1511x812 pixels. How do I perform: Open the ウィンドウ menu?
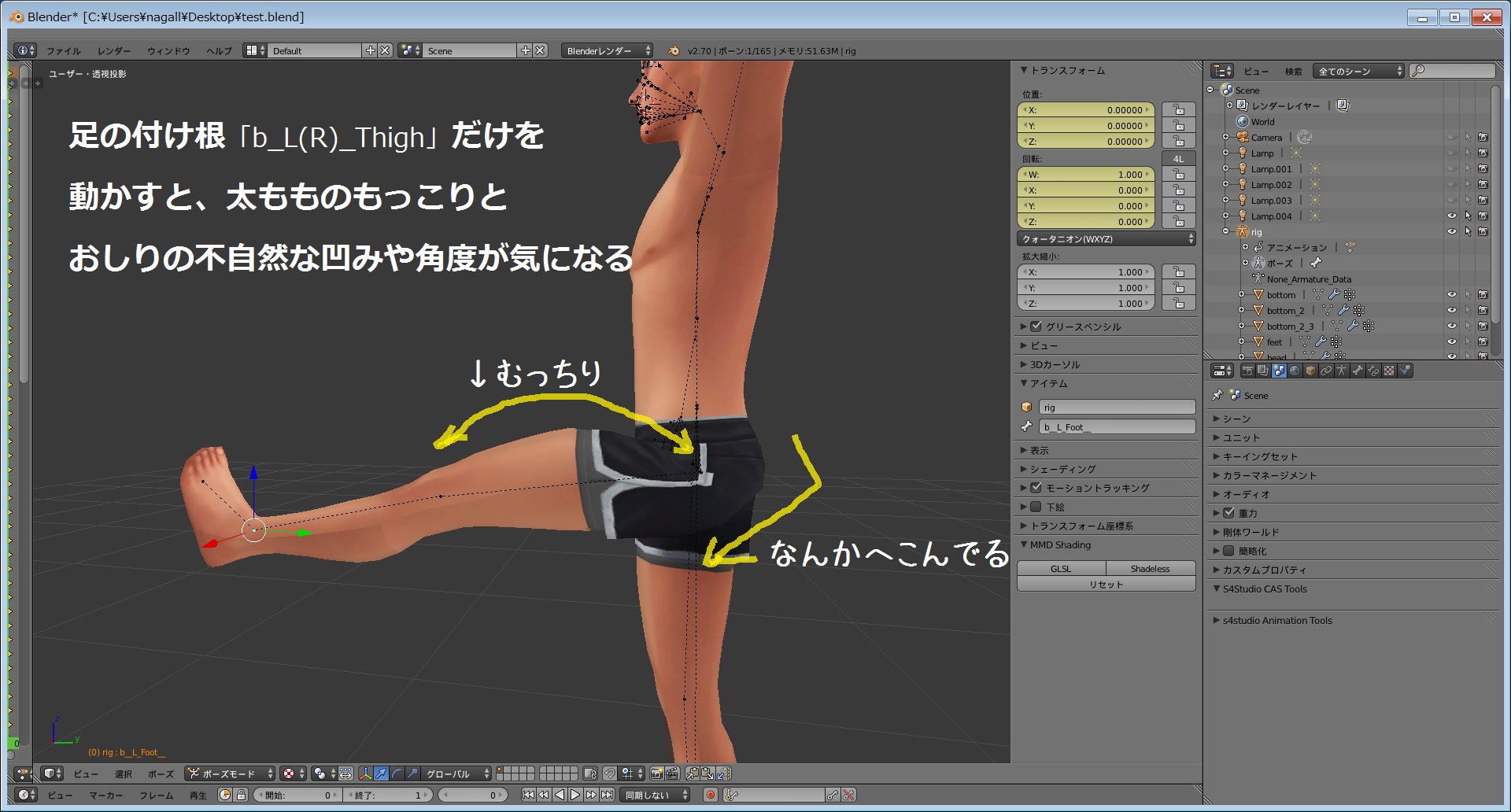(168, 50)
